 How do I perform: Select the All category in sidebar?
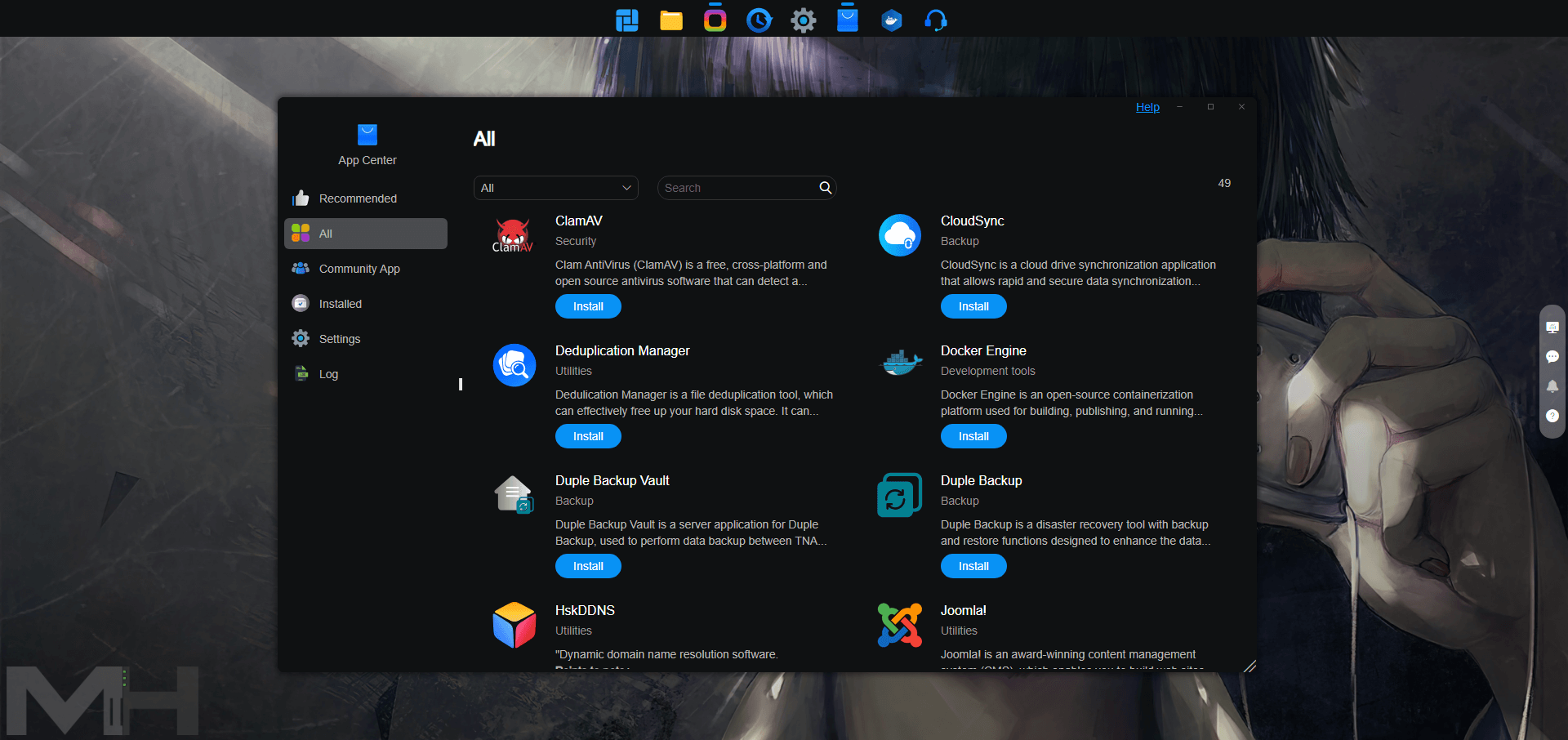366,234
